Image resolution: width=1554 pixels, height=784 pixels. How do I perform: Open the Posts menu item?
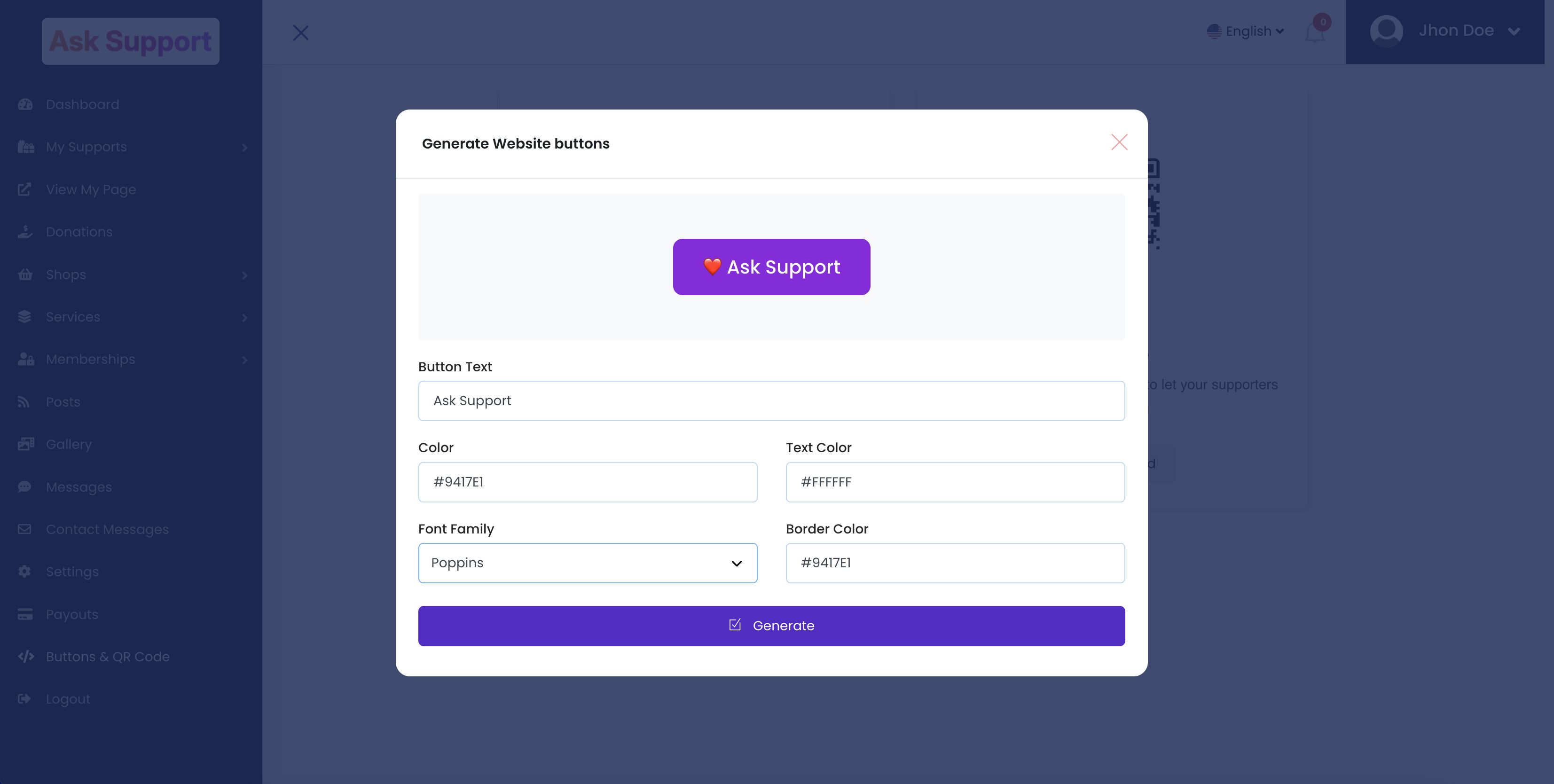coord(63,402)
